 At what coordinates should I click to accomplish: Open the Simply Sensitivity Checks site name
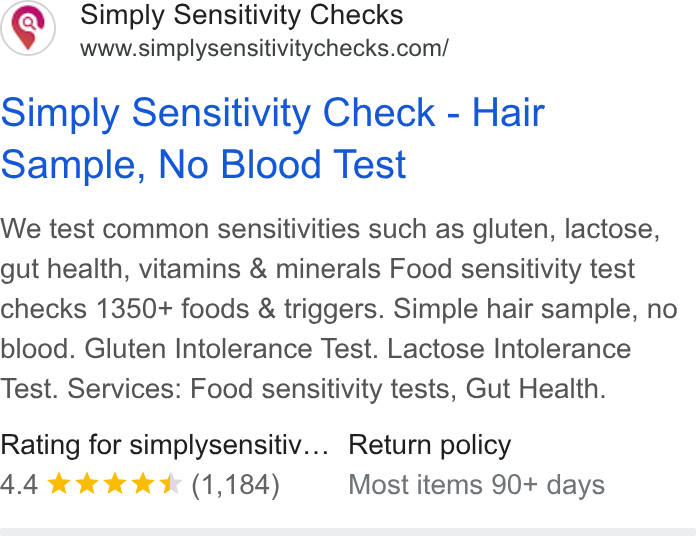tap(241, 15)
